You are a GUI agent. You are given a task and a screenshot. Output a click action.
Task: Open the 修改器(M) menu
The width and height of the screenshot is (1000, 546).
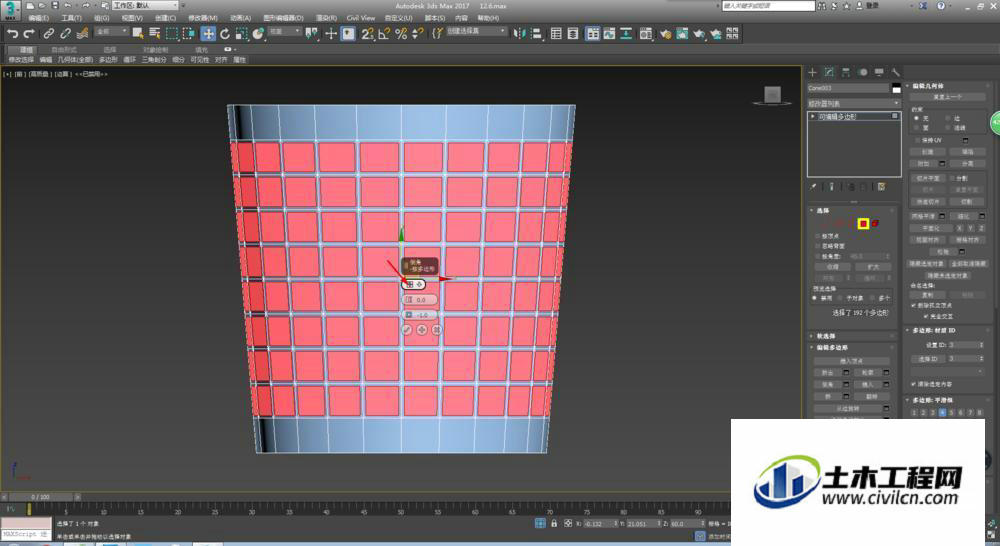203,18
